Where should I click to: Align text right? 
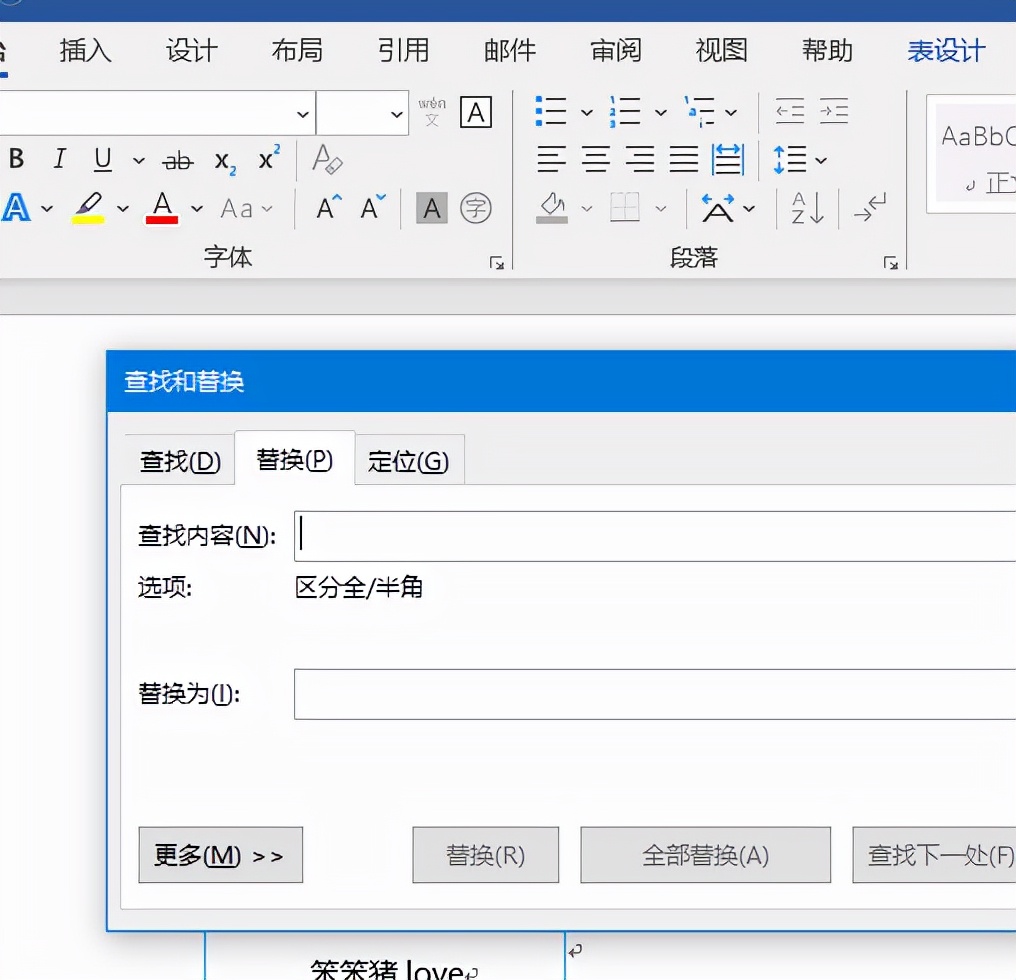point(640,159)
